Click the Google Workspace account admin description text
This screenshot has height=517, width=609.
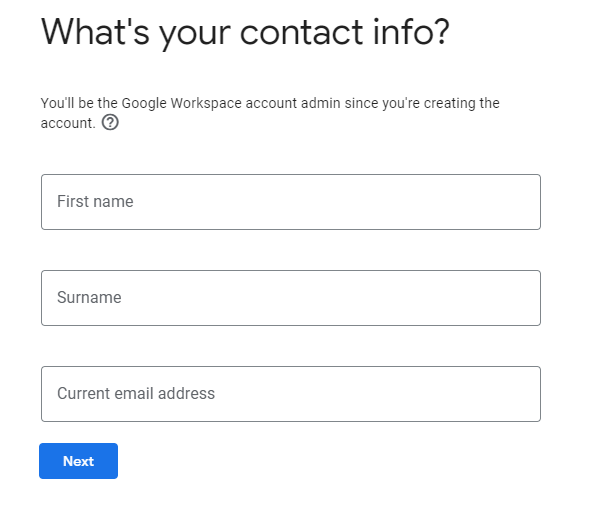point(270,113)
